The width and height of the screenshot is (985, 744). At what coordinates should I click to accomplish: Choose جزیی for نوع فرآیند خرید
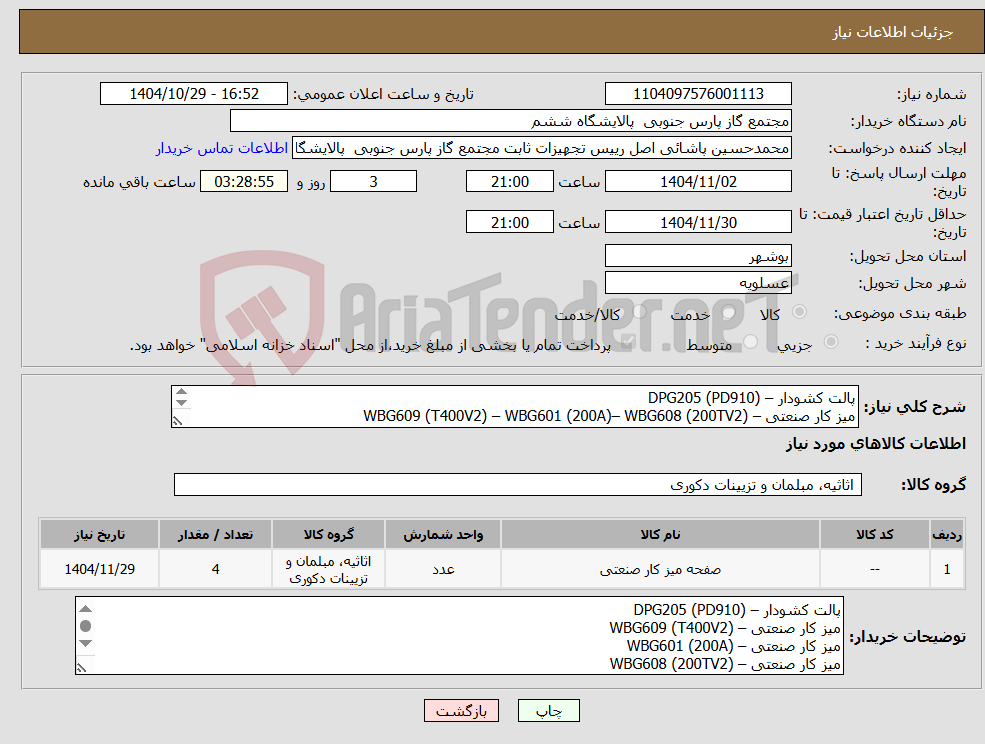[x=829, y=339]
